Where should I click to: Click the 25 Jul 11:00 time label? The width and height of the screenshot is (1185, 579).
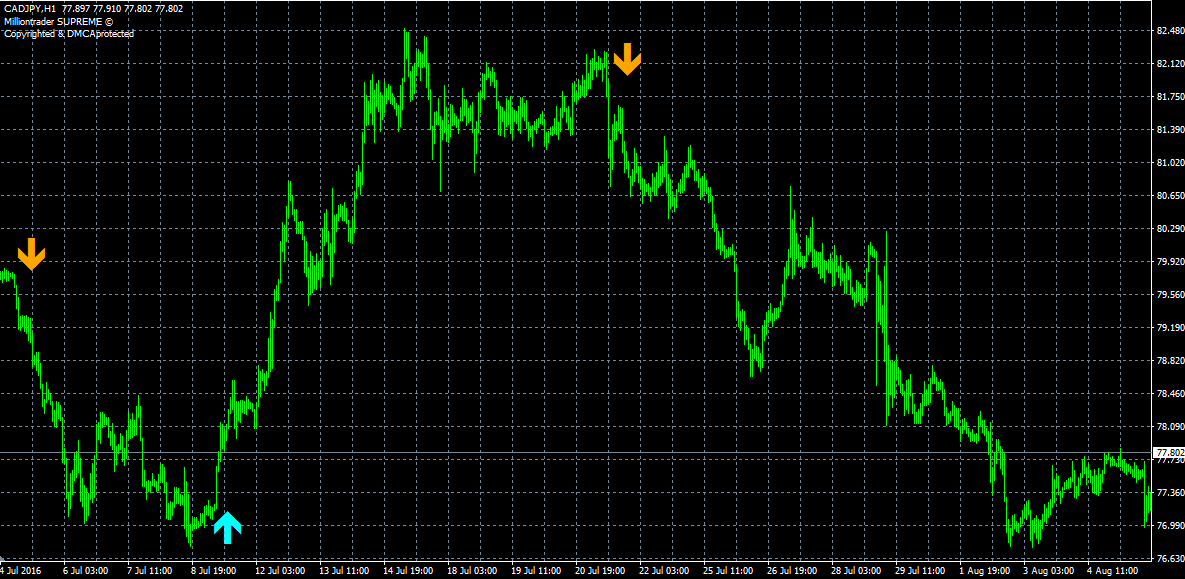[729, 571]
